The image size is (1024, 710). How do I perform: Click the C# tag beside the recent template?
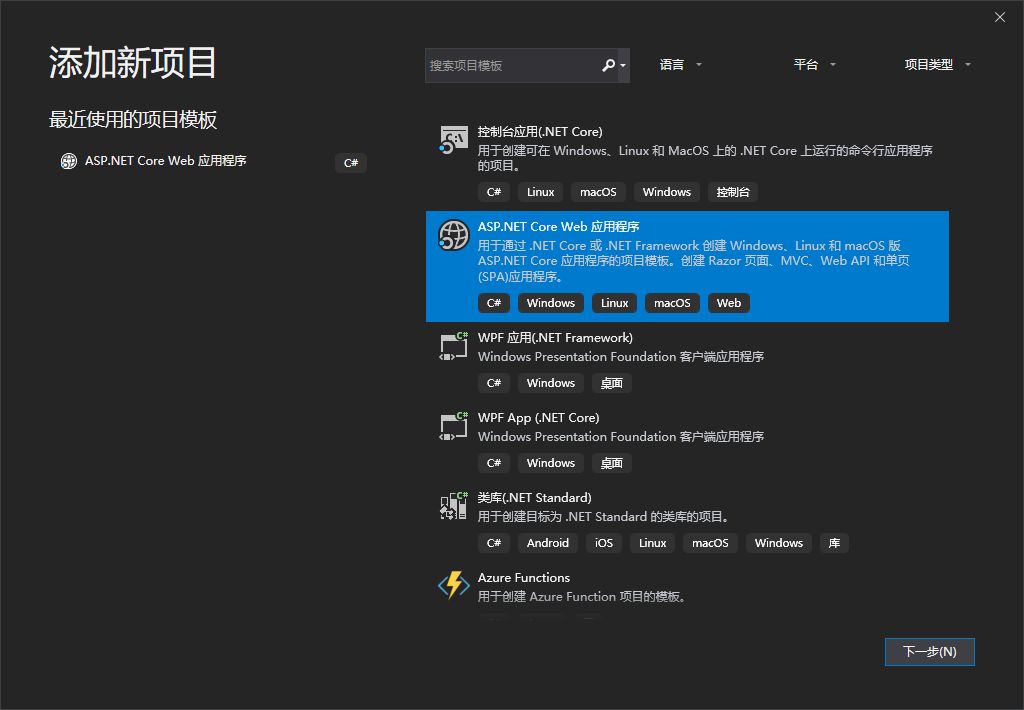(350, 162)
